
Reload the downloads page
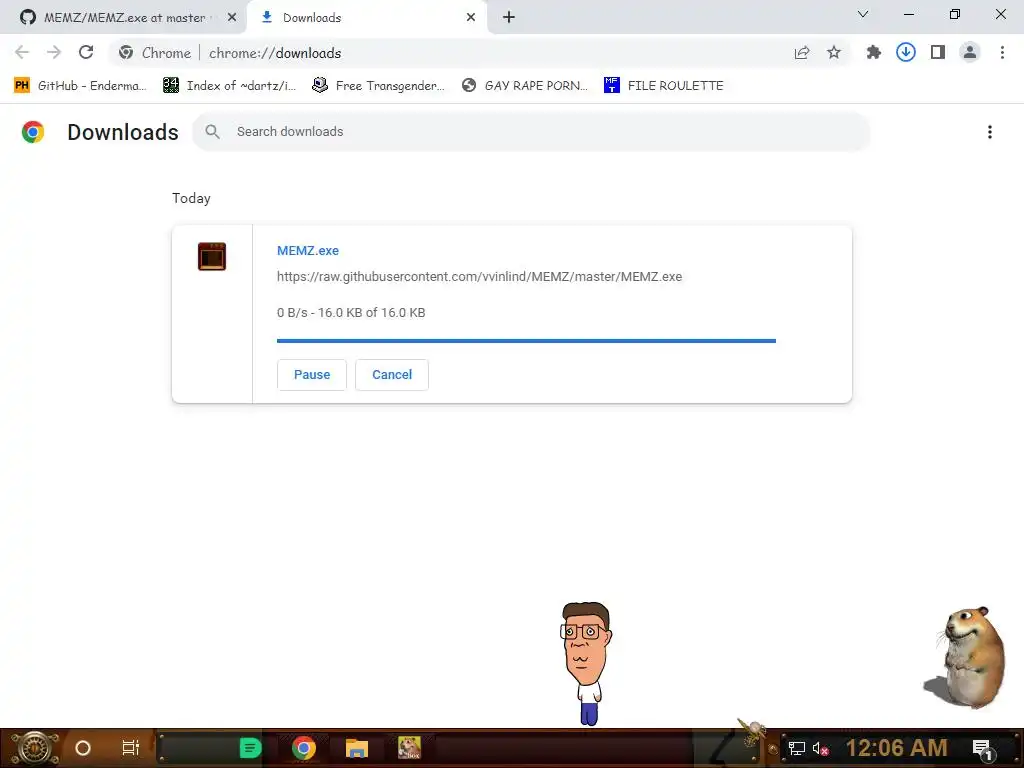tap(86, 52)
